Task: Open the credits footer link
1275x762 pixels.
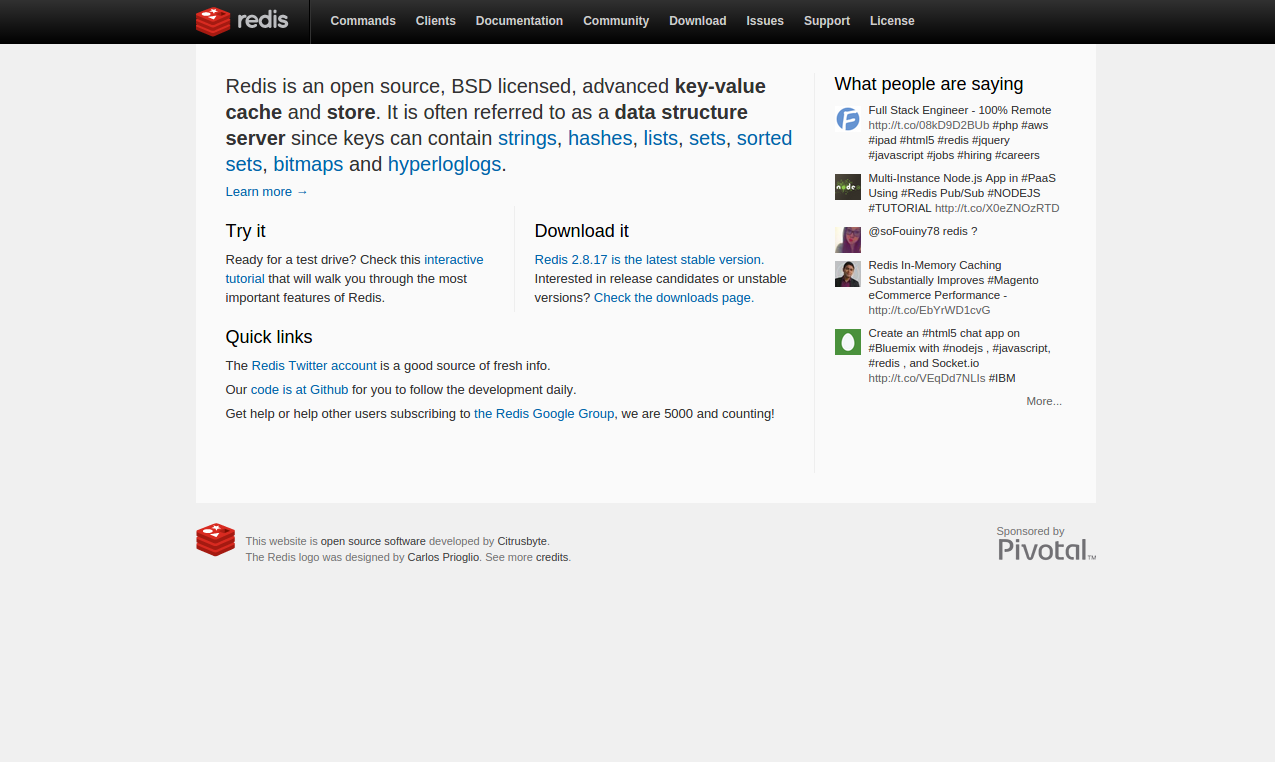Action: click(552, 557)
